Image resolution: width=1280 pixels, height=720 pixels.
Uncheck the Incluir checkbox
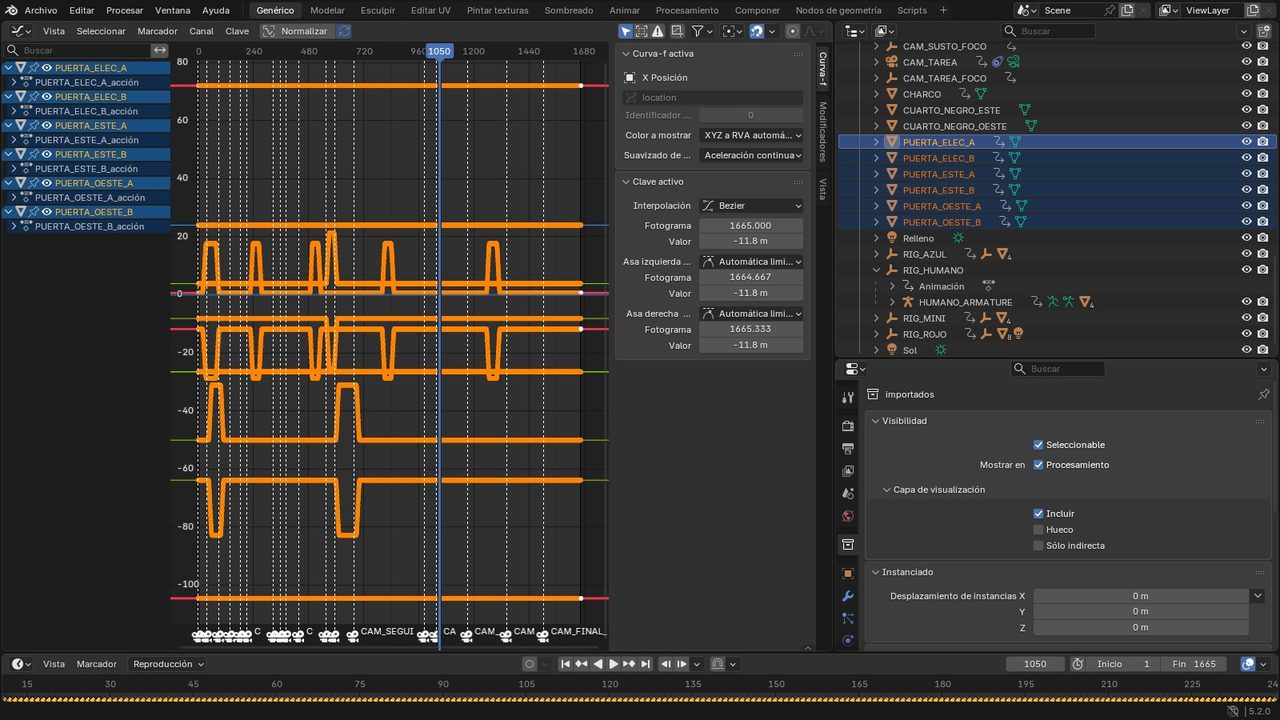coord(1038,513)
